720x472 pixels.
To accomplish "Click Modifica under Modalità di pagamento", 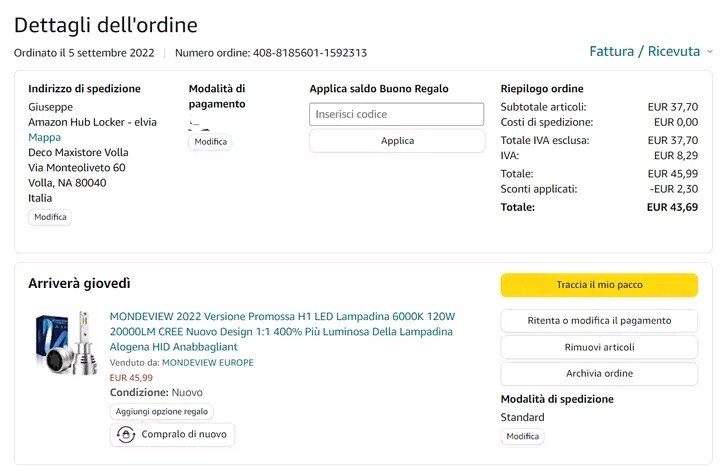I will coord(210,142).
